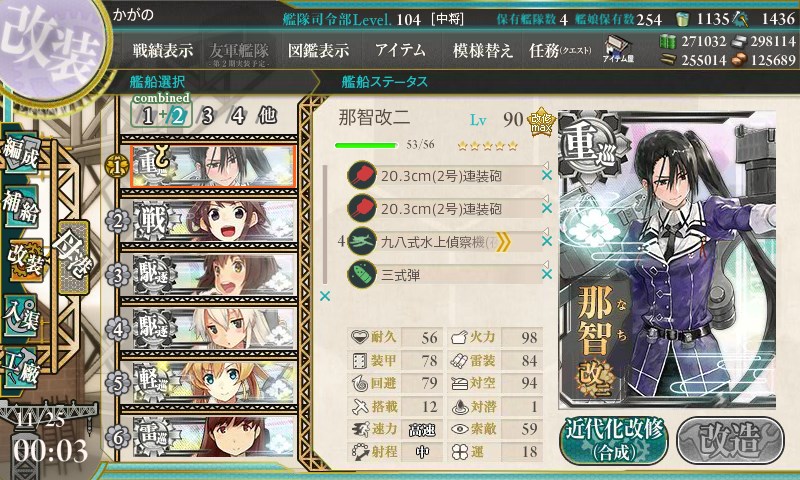800x480 pixels.
Task: Open the 編成 fleet composition sidebar icon
Action: click(x=21, y=153)
